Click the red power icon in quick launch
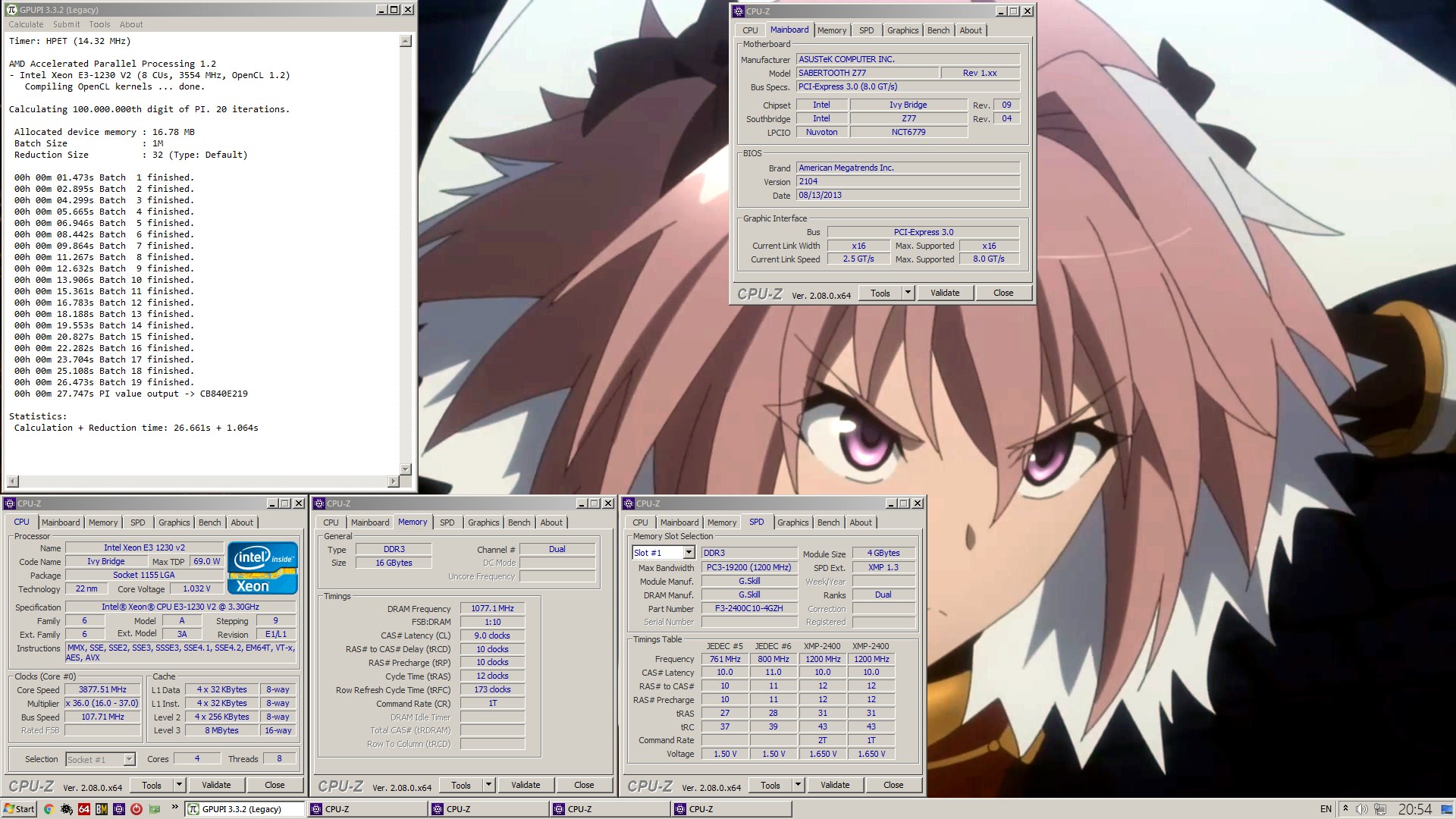The image size is (1456, 819). 136,809
